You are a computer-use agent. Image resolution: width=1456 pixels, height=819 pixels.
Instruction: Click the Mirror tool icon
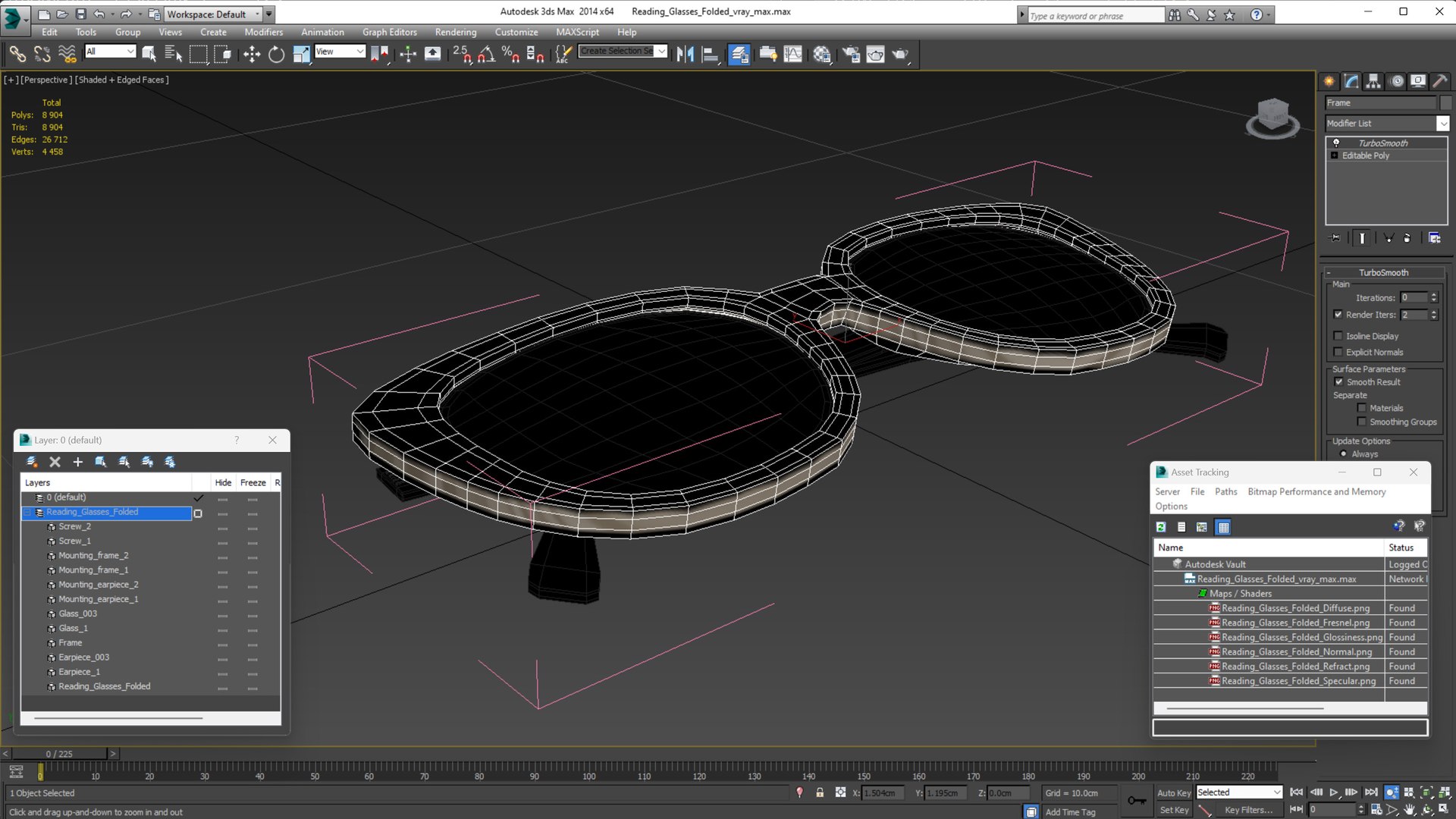coord(685,54)
